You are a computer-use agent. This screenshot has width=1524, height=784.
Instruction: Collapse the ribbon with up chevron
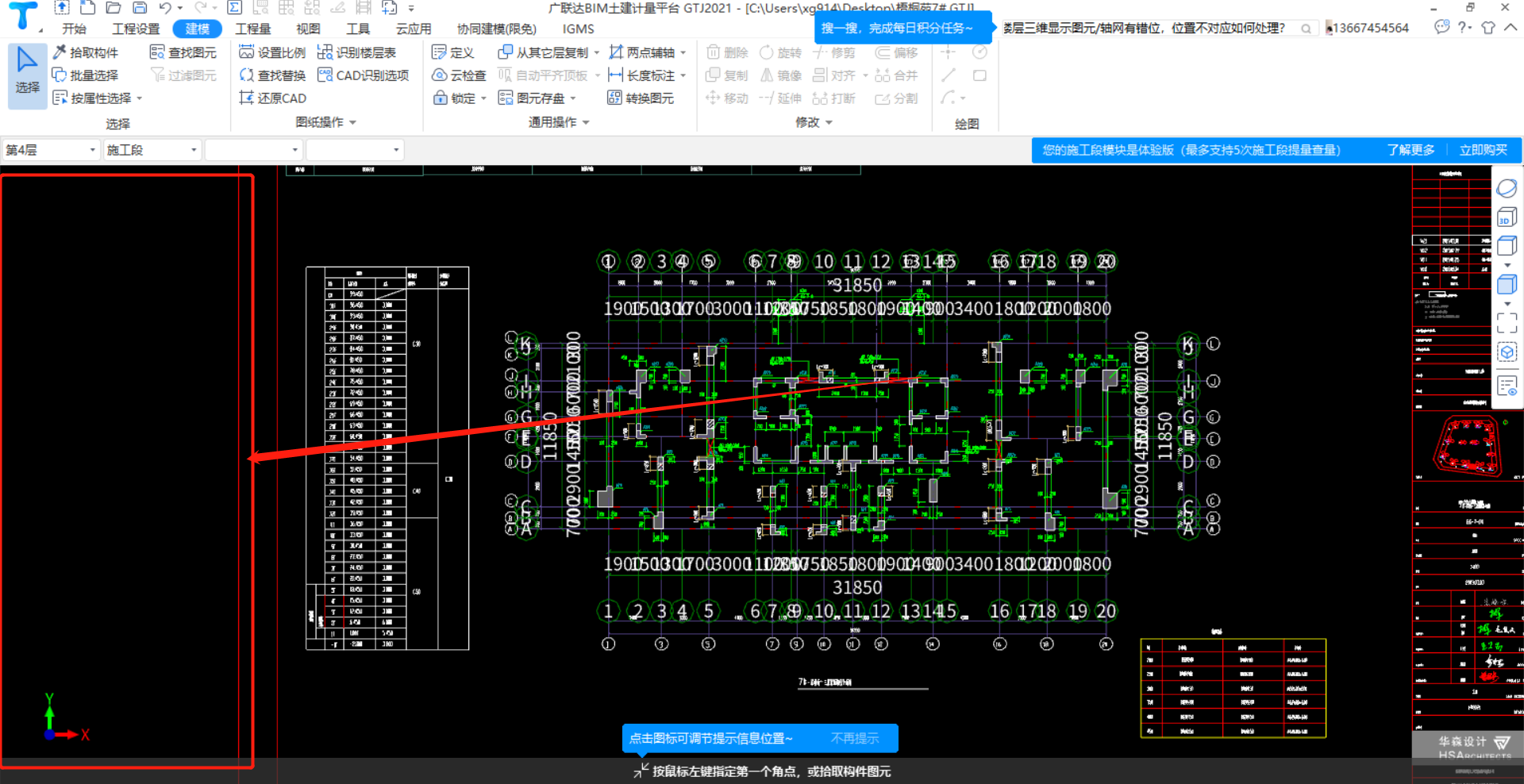pyautogui.click(x=1511, y=27)
